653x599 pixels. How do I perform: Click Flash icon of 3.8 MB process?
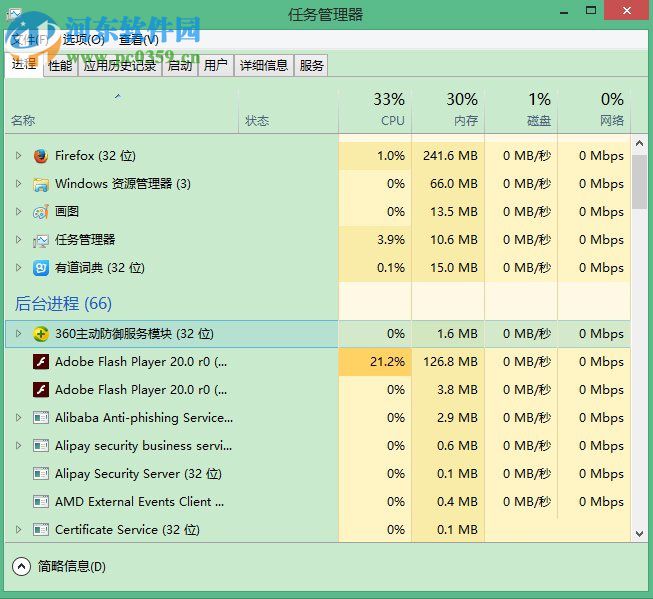(x=41, y=390)
